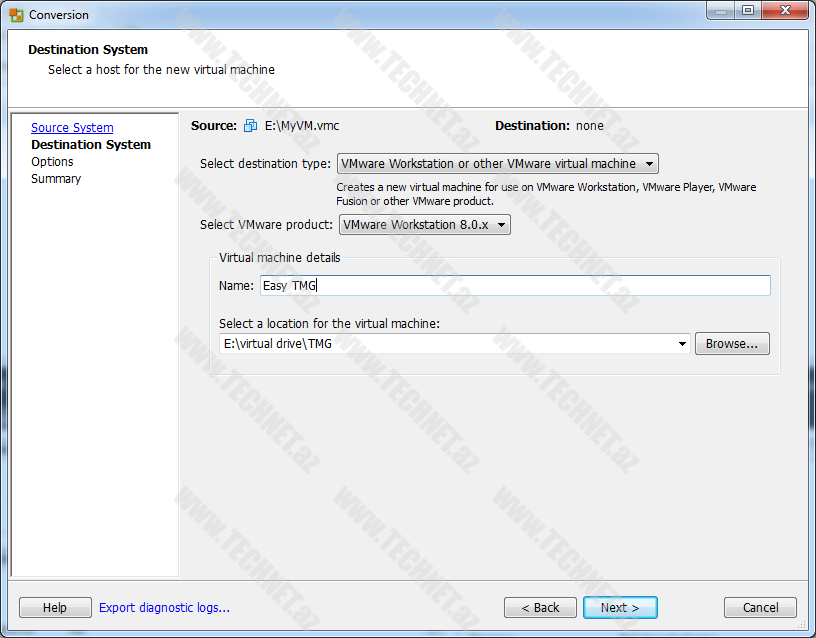The height and width of the screenshot is (638, 816).
Task: Minimize the Conversion window
Action: [722, 10]
